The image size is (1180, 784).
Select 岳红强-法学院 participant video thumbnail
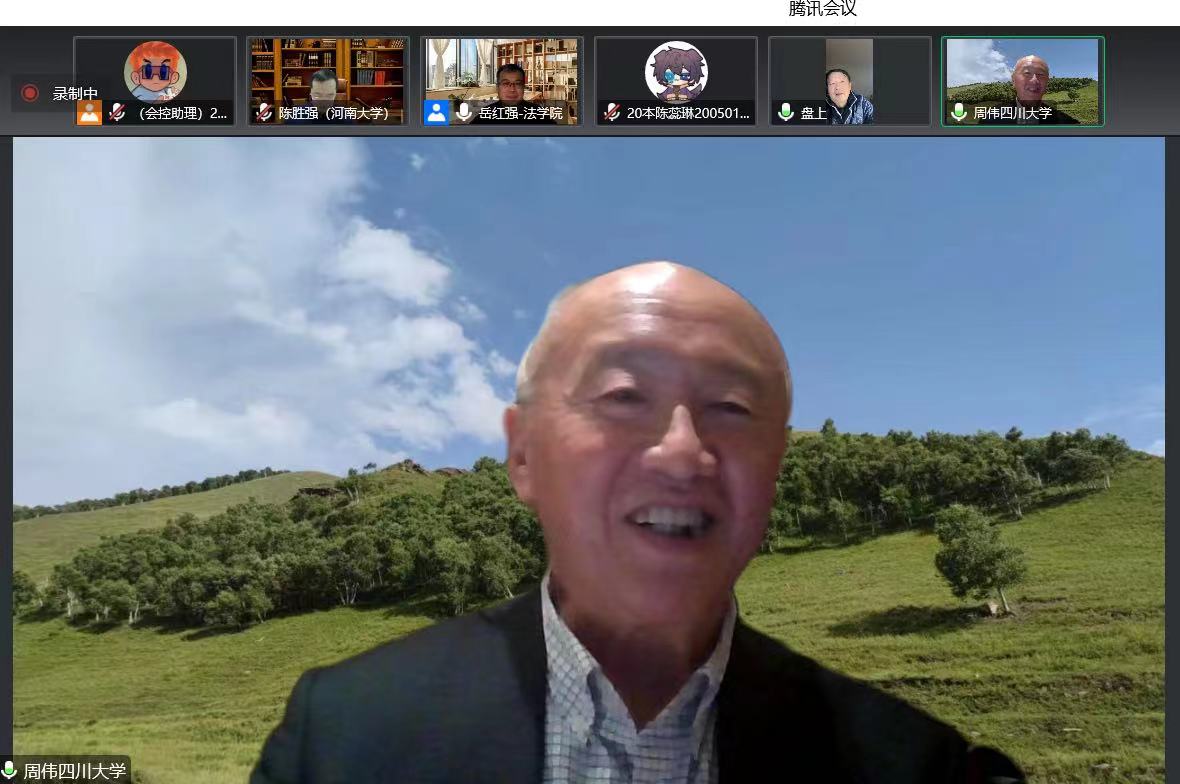click(x=502, y=70)
